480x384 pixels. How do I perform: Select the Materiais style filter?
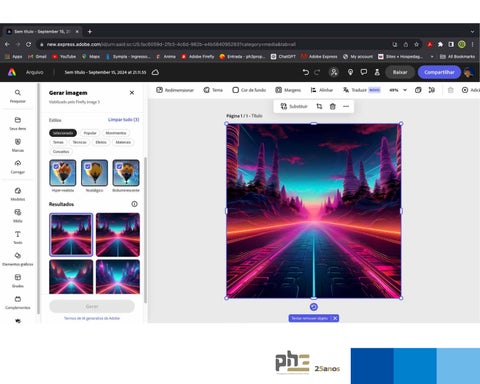click(x=123, y=142)
